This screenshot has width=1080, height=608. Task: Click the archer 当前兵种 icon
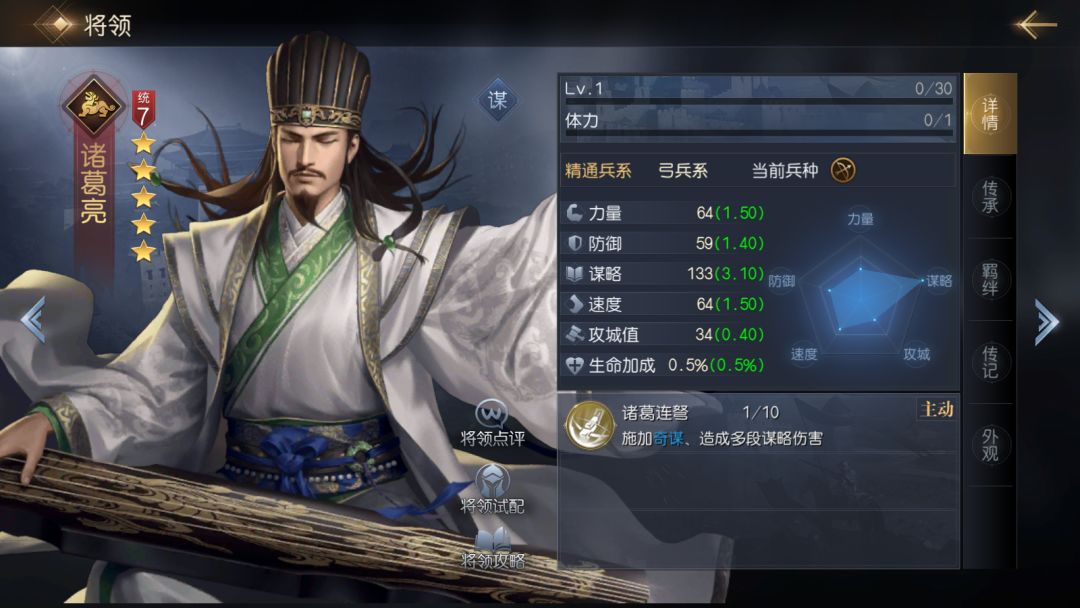click(x=843, y=170)
